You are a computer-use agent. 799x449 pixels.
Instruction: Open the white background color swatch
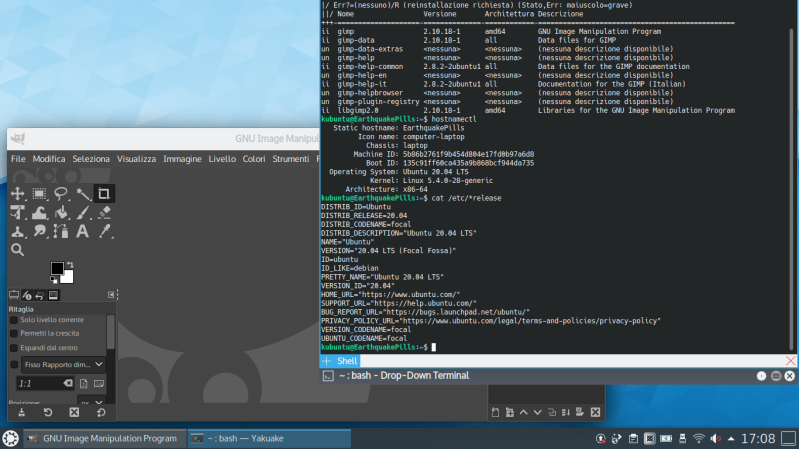[x=68, y=278]
